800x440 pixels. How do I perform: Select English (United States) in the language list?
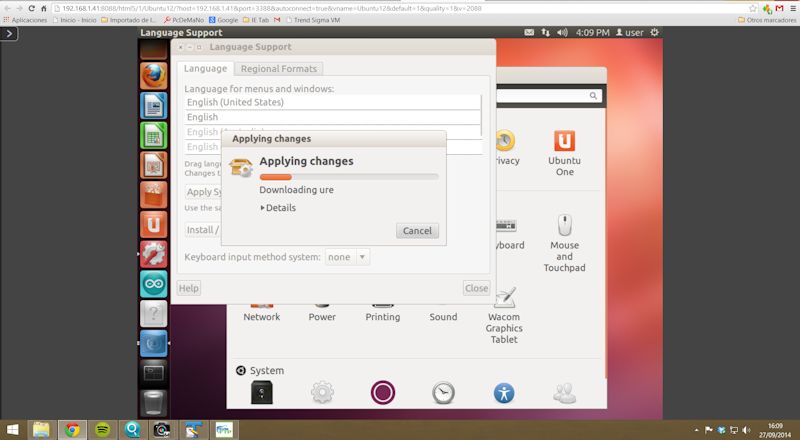coord(333,102)
